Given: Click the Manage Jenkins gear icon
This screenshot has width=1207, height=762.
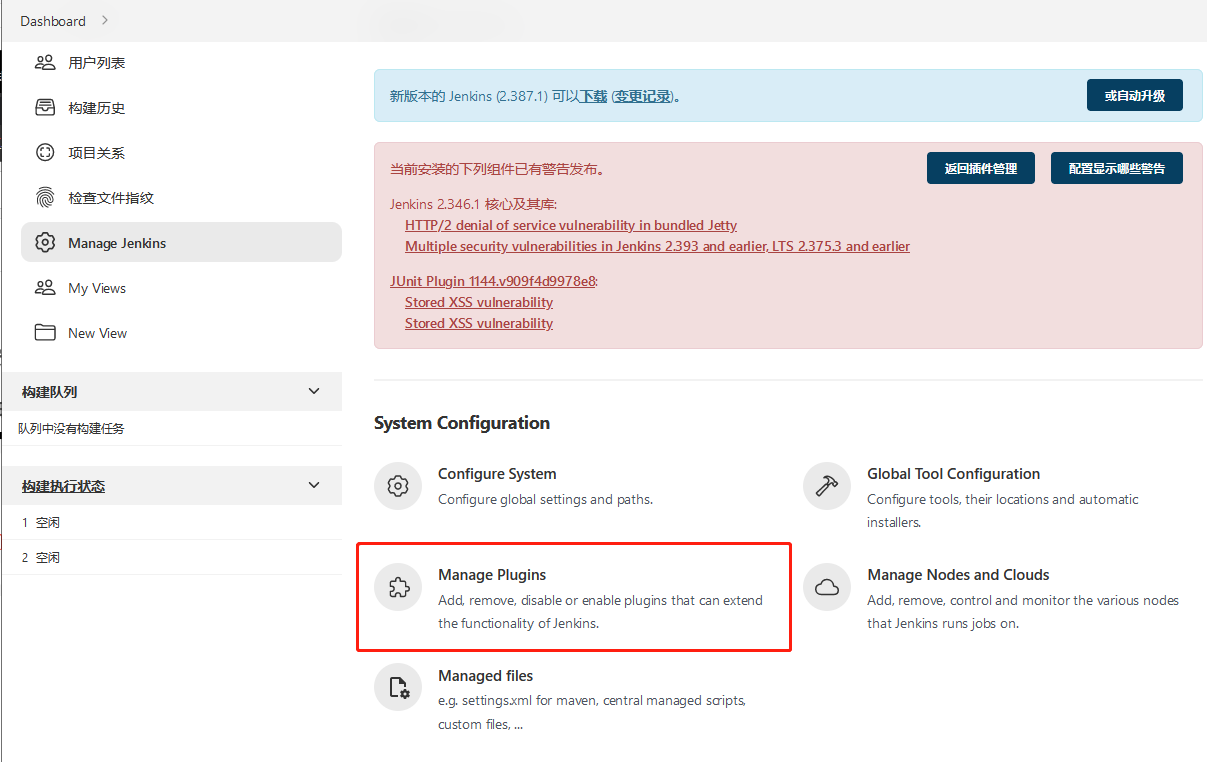Looking at the screenshot, I should (45, 243).
